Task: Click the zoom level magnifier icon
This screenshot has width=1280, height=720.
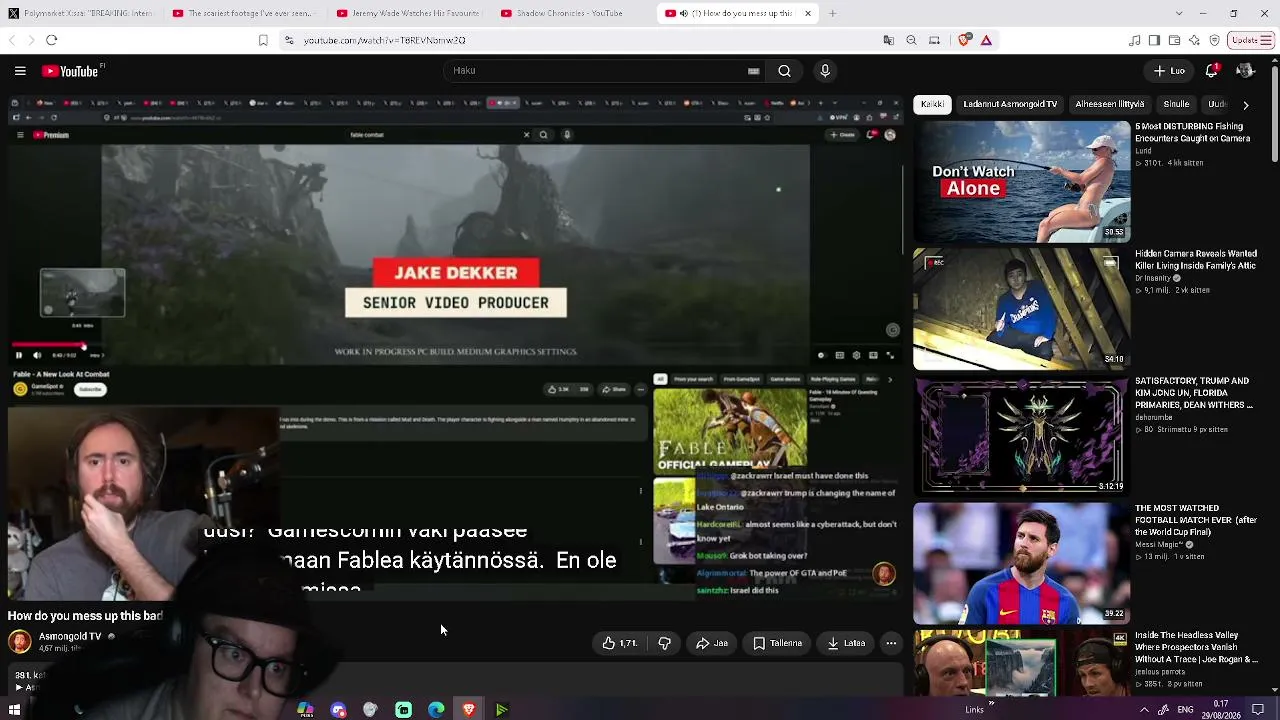Action: pyautogui.click(x=911, y=40)
